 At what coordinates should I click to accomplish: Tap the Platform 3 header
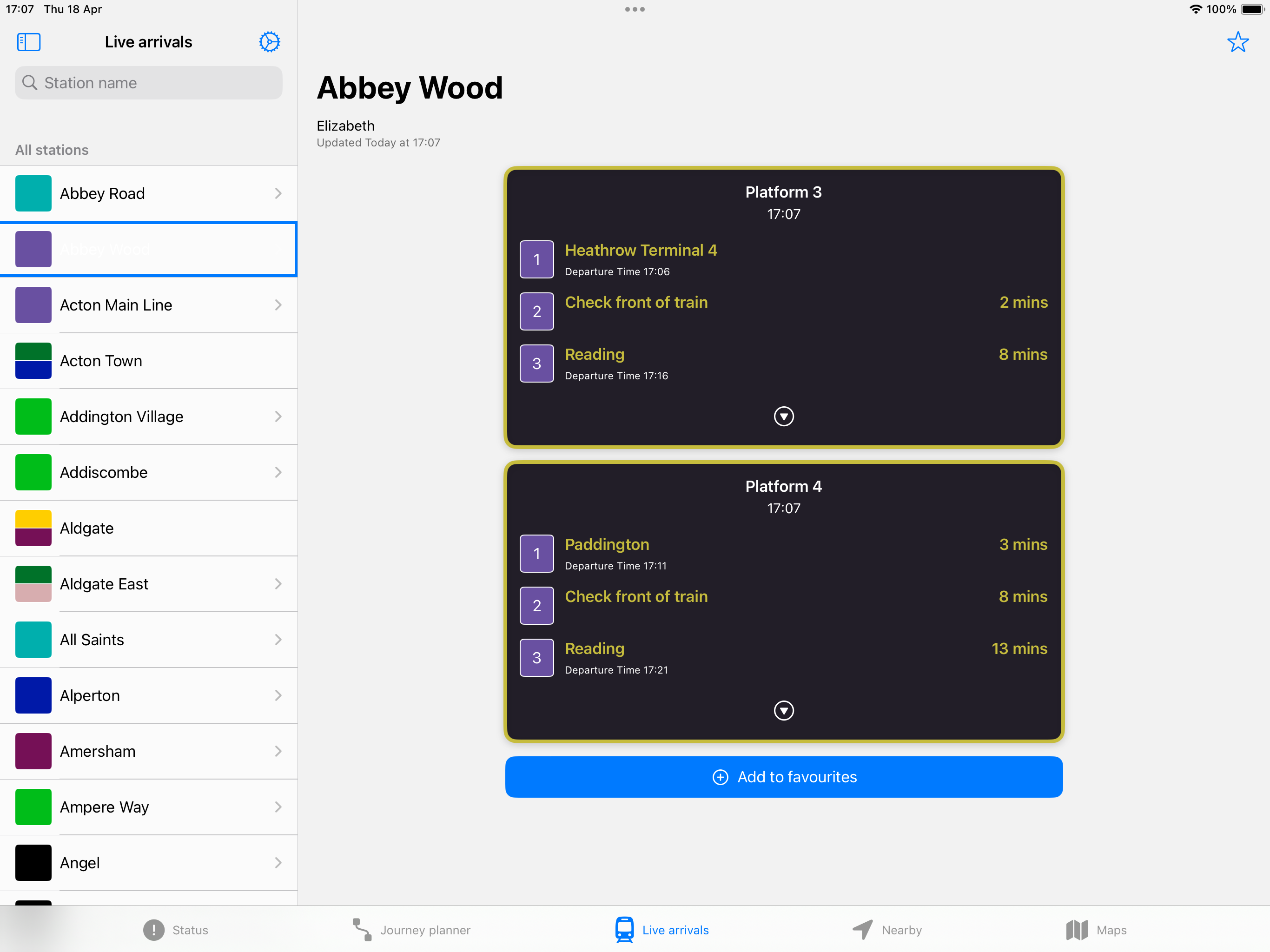coord(784,192)
